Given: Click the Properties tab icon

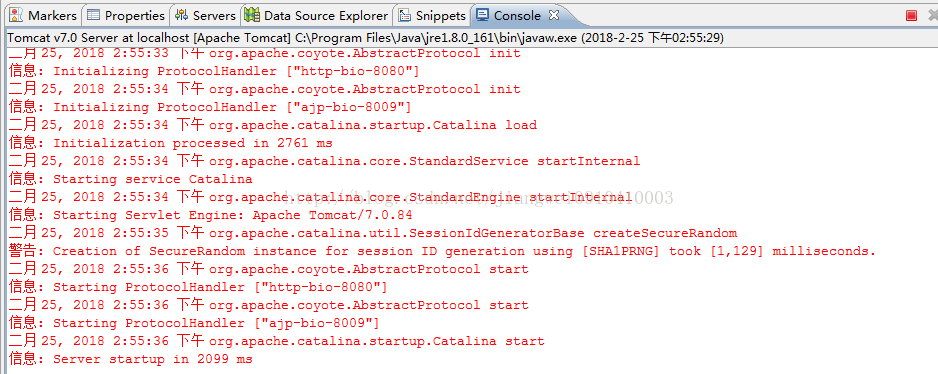Looking at the screenshot, I should tap(93, 16).
